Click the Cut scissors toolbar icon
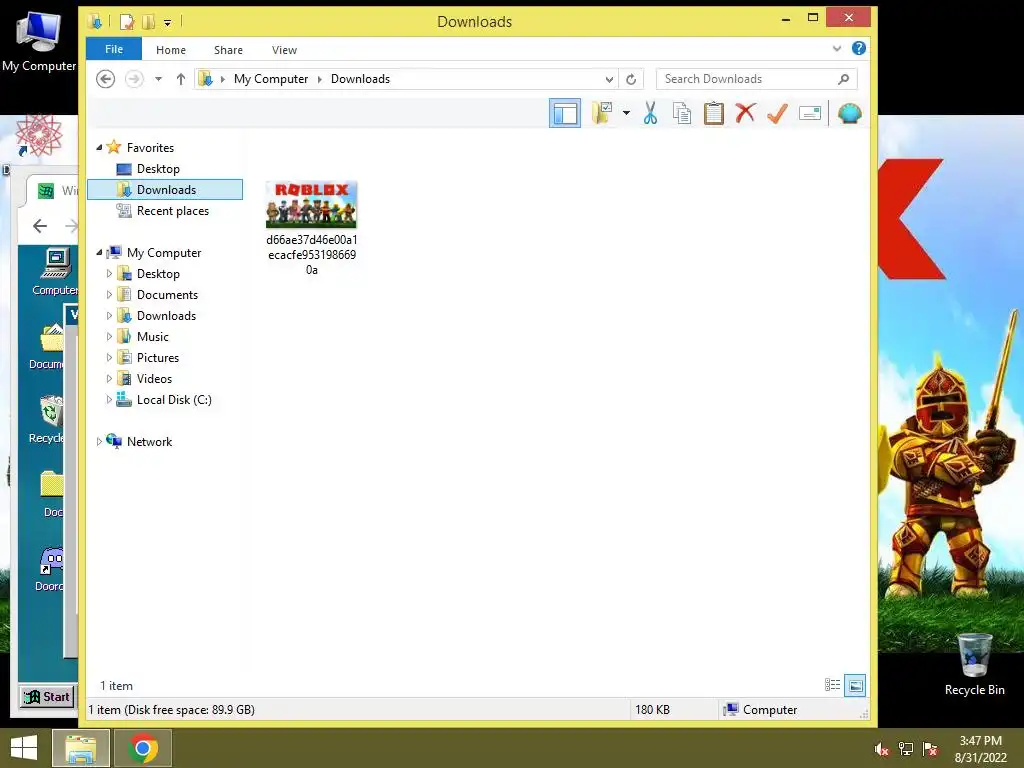This screenshot has width=1024, height=768. tap(650, 114)
